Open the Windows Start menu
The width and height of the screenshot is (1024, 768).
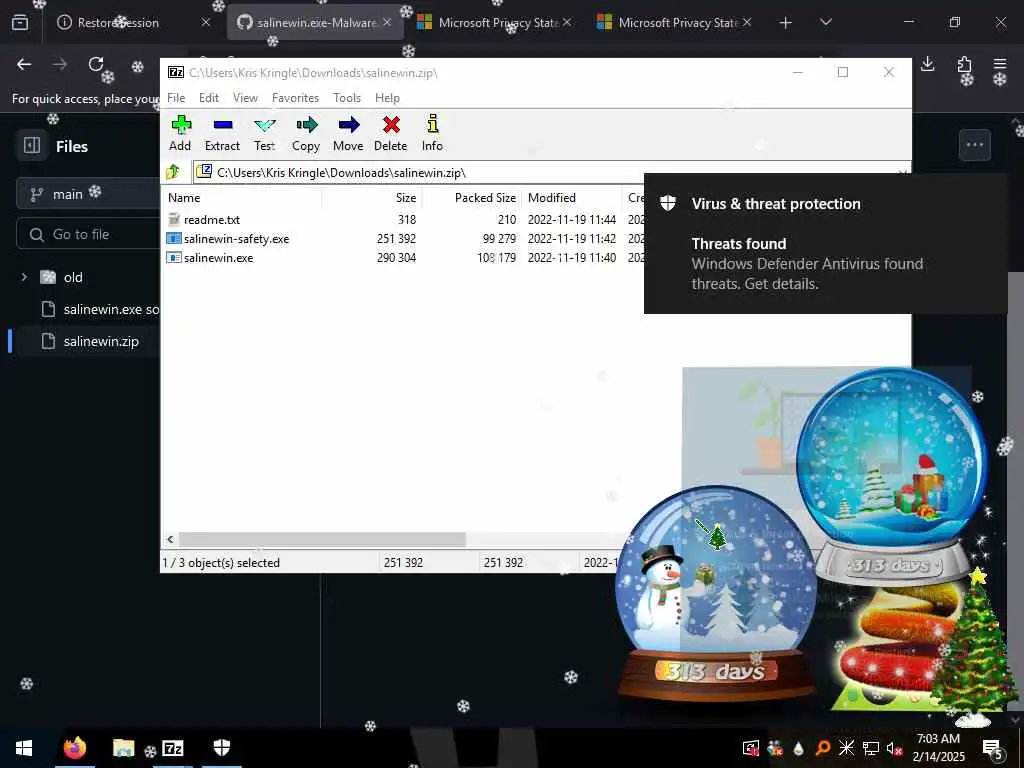coord(24,748)
